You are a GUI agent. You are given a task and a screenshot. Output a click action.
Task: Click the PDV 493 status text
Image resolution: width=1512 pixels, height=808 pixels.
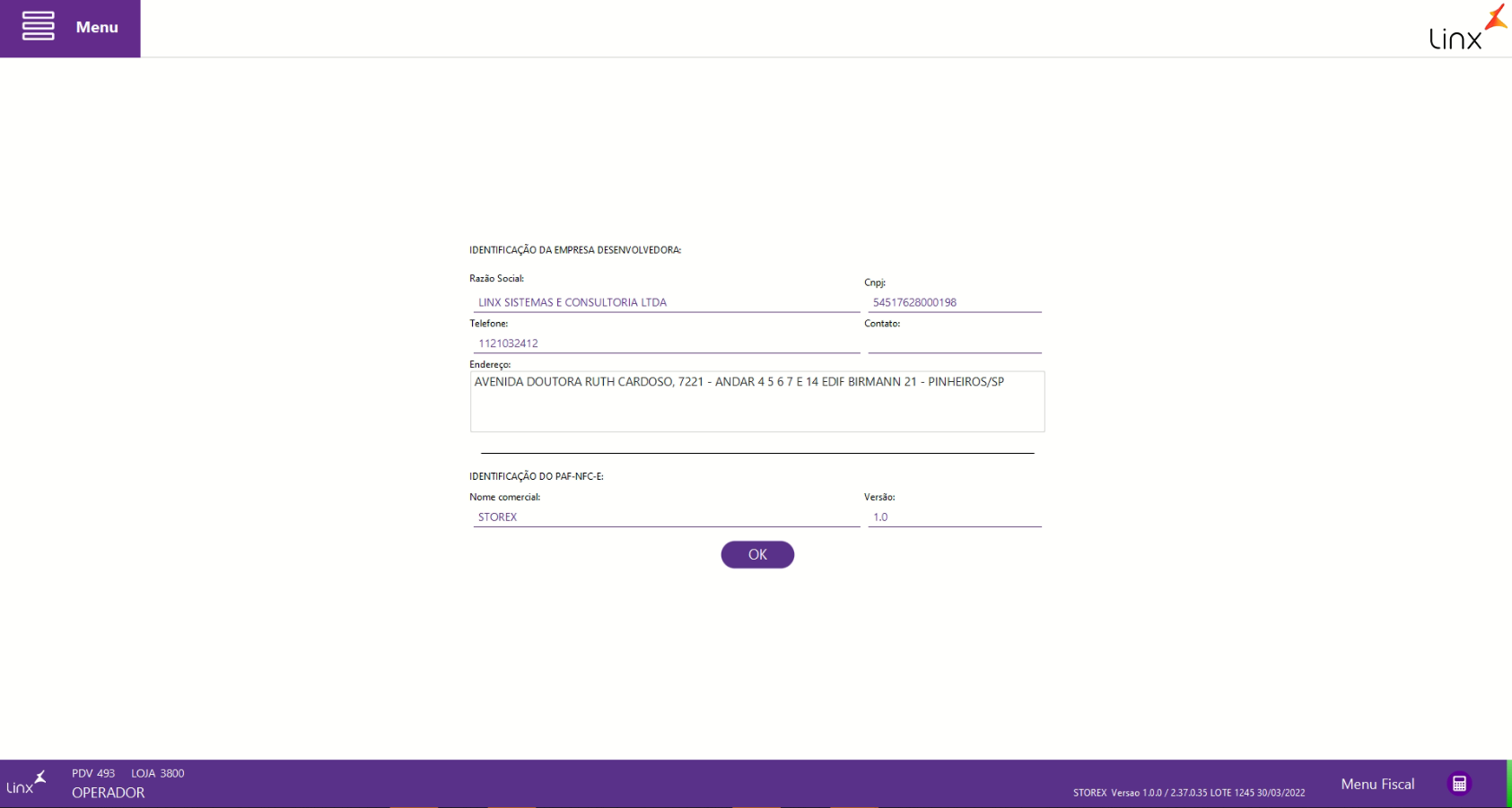point(93,773)
